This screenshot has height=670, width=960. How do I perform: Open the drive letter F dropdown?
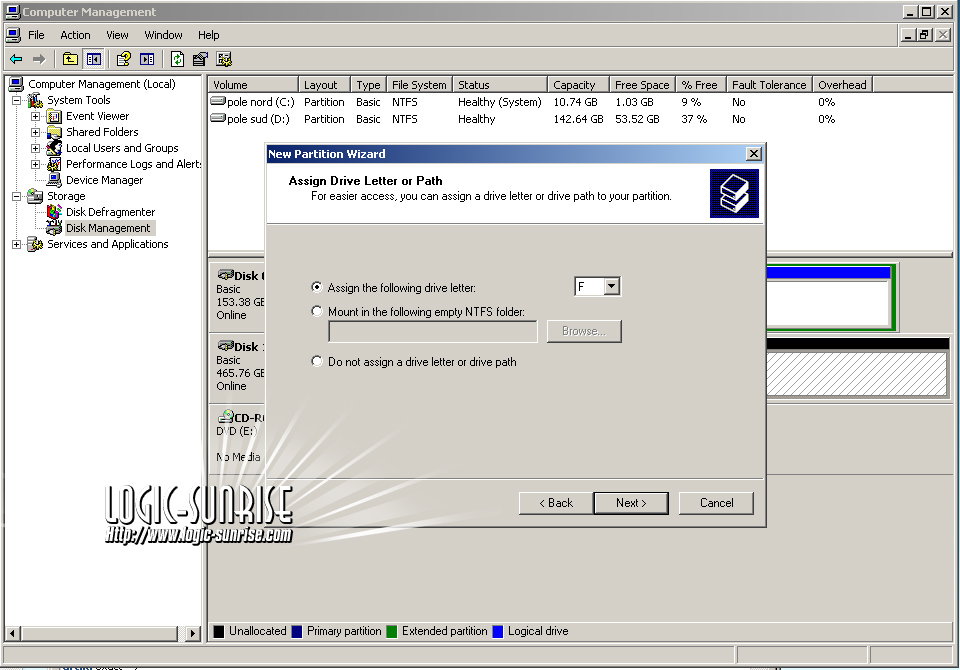[611, 287]
